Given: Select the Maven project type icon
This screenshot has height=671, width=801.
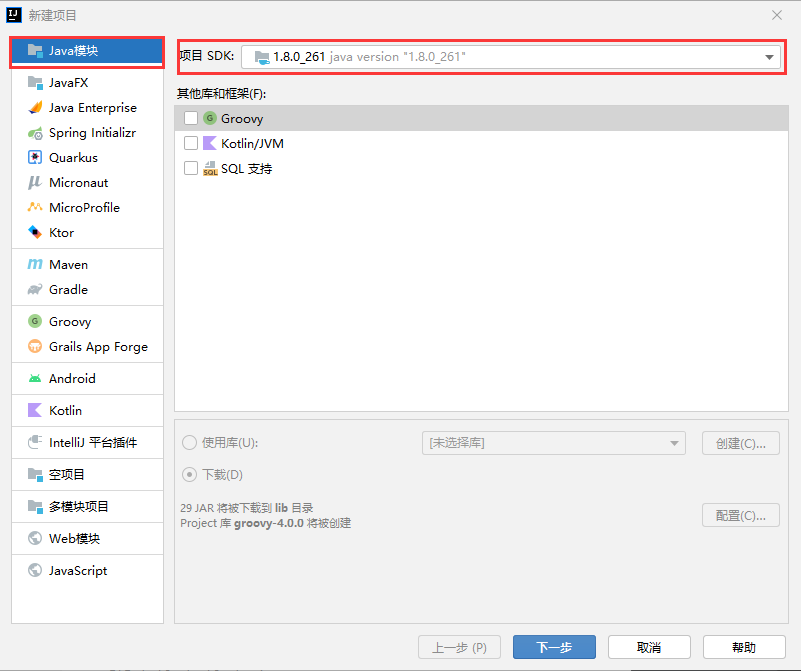Looking at the screenshot, I should point(35,265).
